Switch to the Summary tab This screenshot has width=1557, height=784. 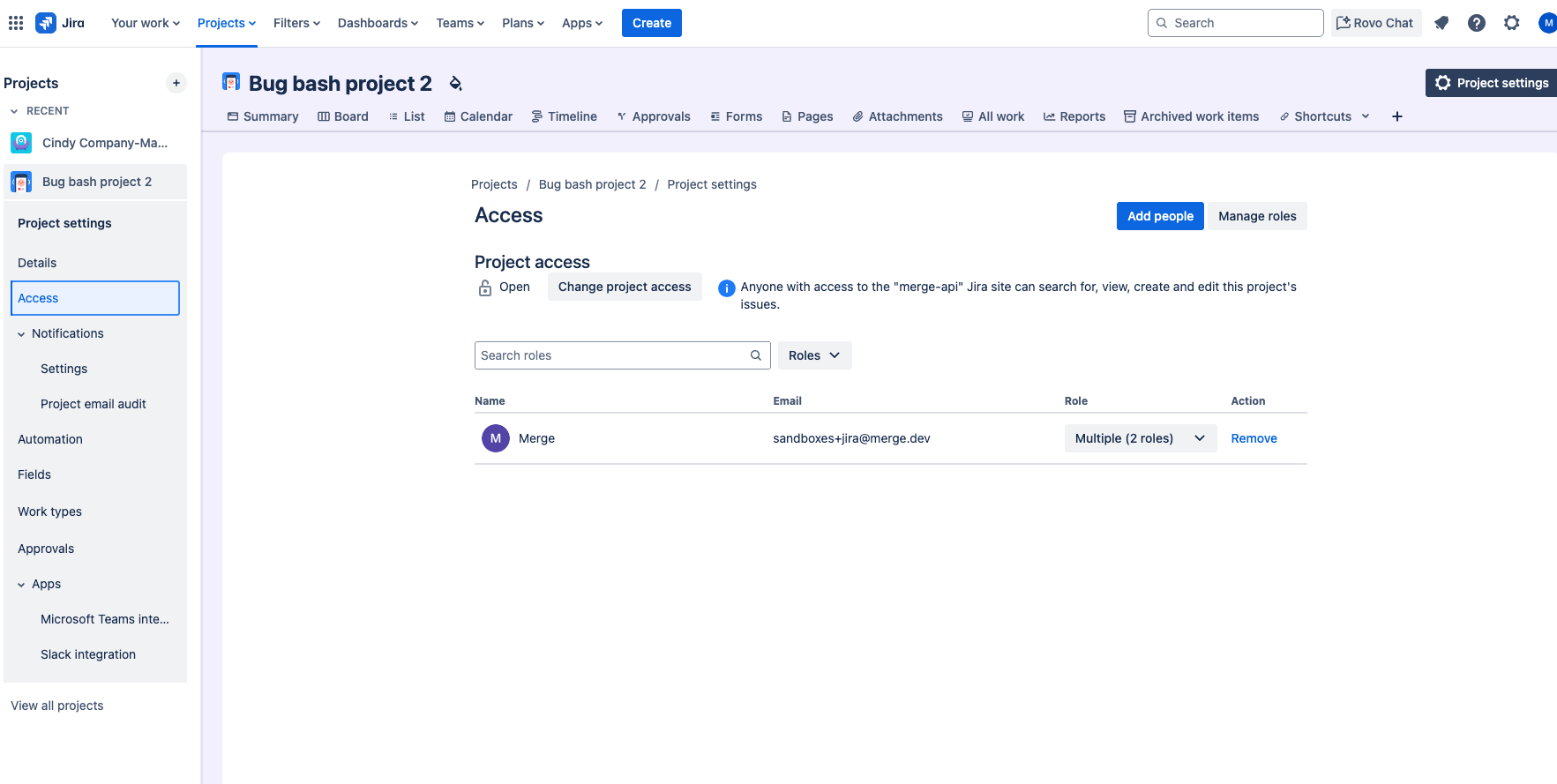[x=263, y=116]
